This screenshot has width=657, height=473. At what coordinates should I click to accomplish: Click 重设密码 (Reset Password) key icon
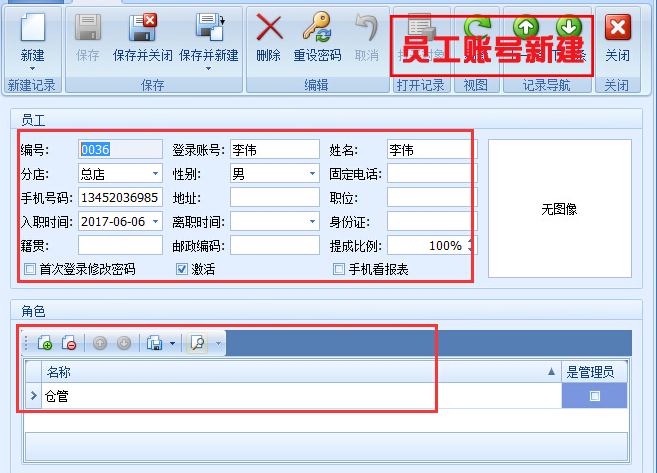click(x=317, y=28)
